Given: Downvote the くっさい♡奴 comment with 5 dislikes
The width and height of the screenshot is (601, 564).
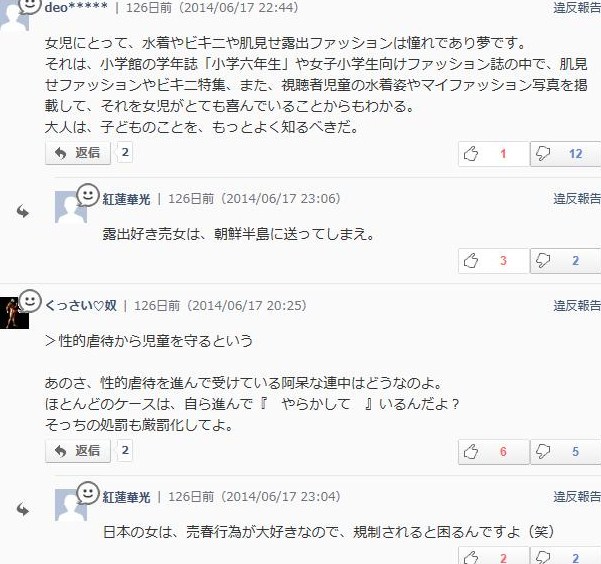Looking at the screenshot, I should pyautogui.click(x=565, y=452).
